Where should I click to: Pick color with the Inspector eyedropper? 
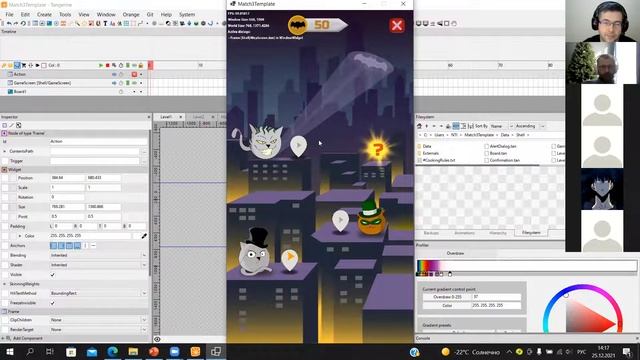(x=144, y=236)
